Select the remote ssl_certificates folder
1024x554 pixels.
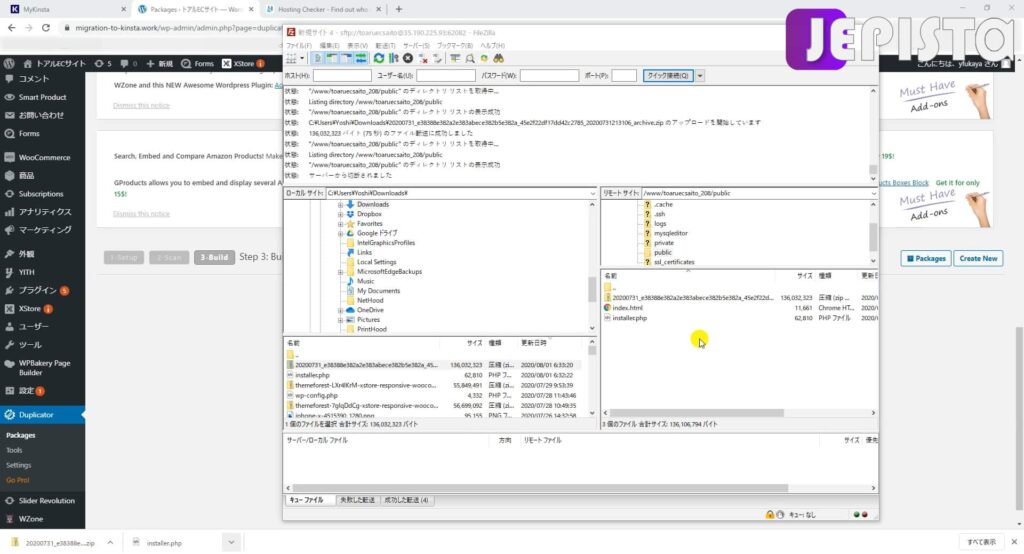tap(674, 262)
